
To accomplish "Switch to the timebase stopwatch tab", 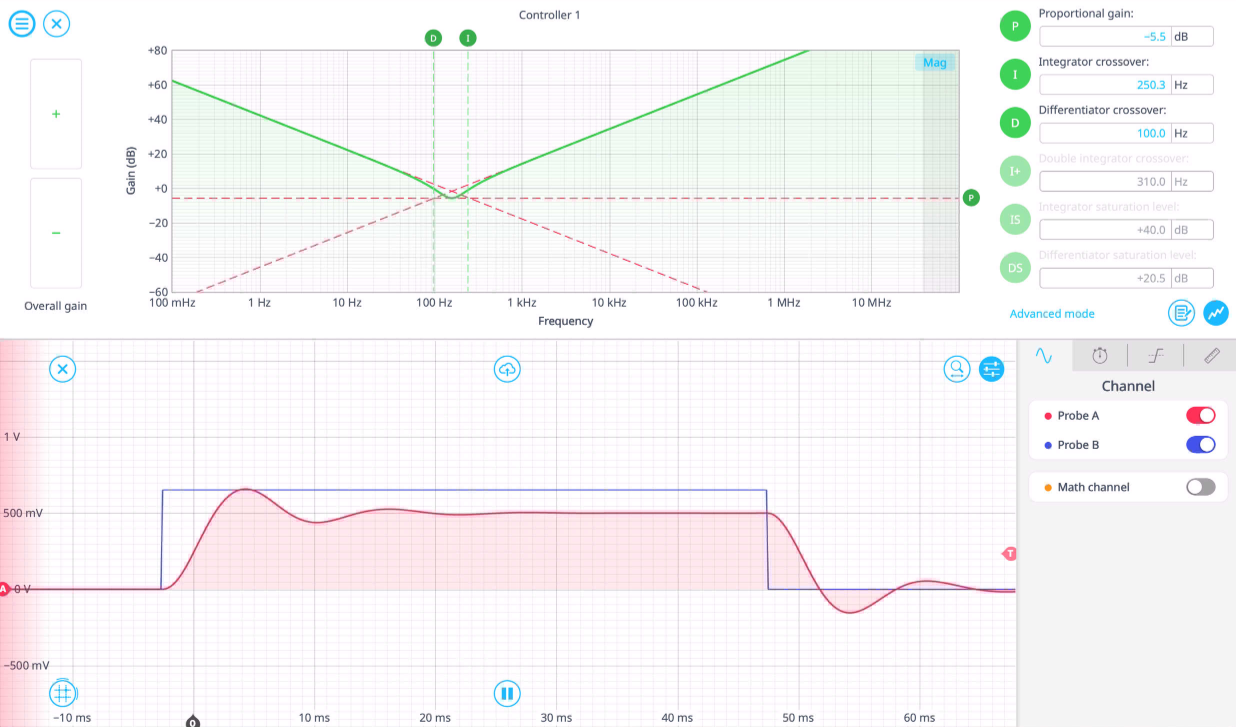I will pos(1100,355).
